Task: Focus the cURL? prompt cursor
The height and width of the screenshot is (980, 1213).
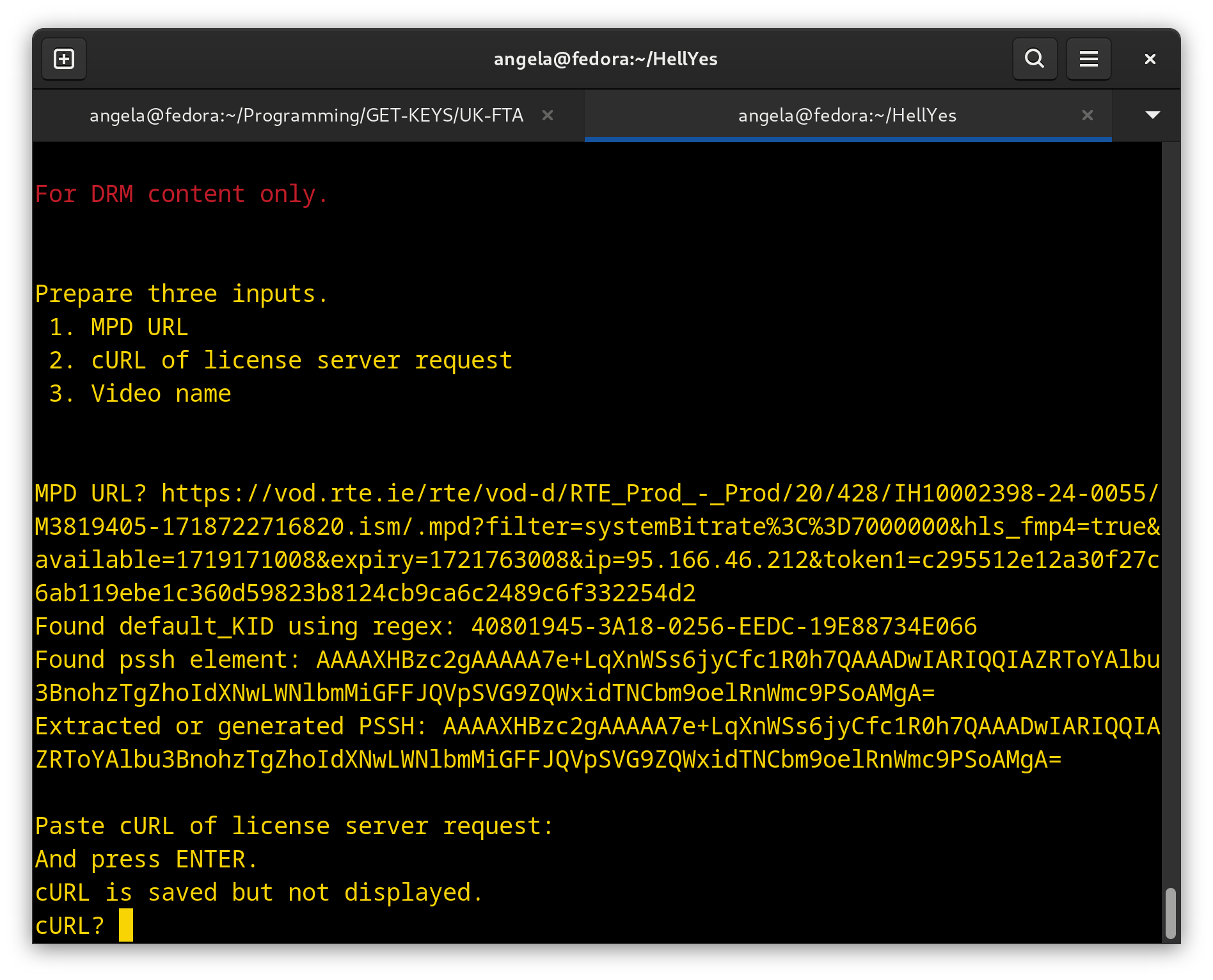Action: (126, 926)
